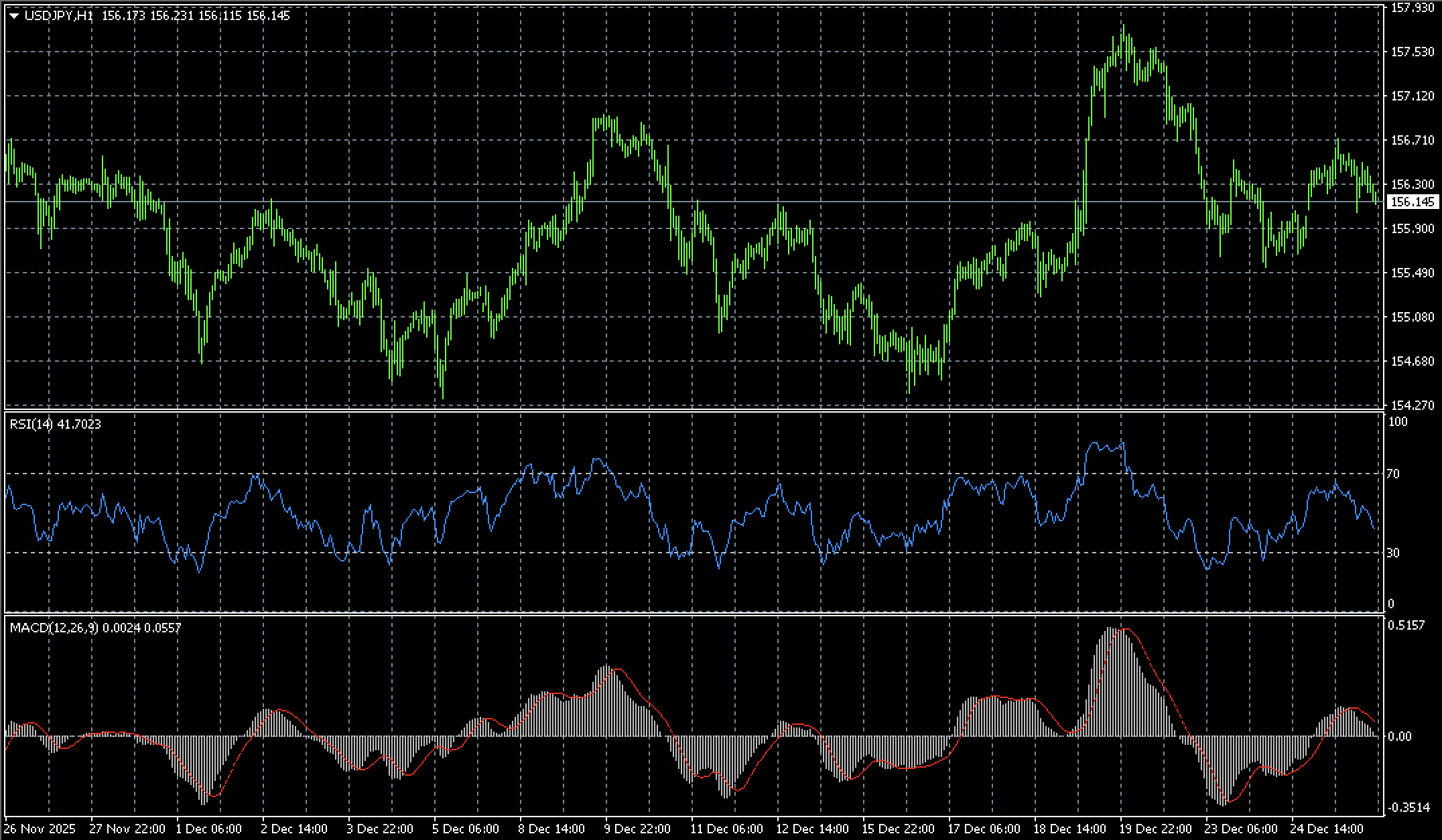
Task: Click the MACD 0.00 zero level label
Action: (x=1399, y=736)
